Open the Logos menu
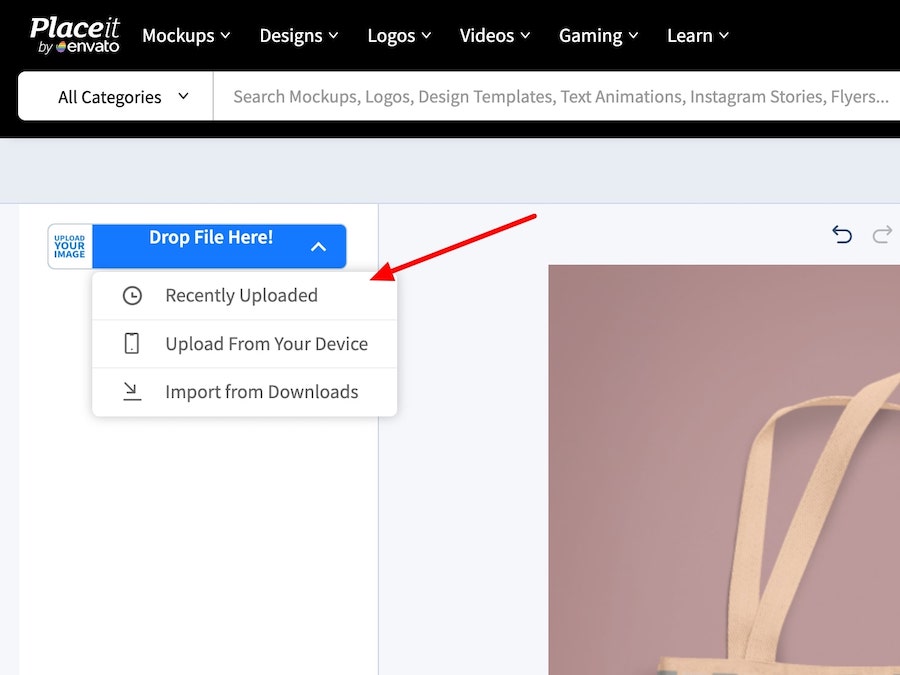The width and height of the screenshot is (900, 675). (399, 35)
